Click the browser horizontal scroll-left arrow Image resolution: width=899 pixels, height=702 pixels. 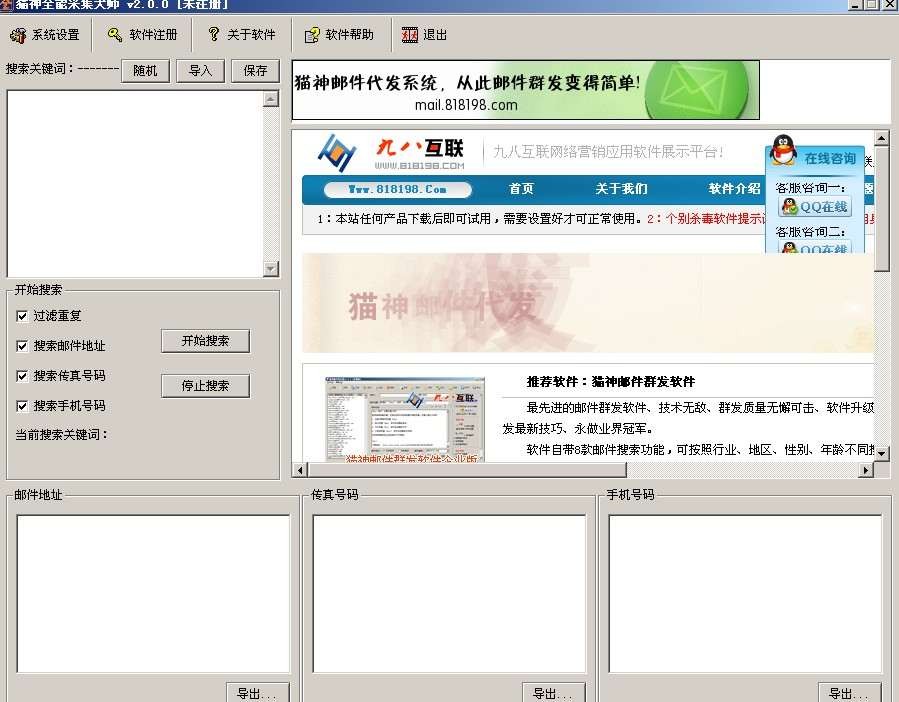pyautogui.click(x=299, y=470)
